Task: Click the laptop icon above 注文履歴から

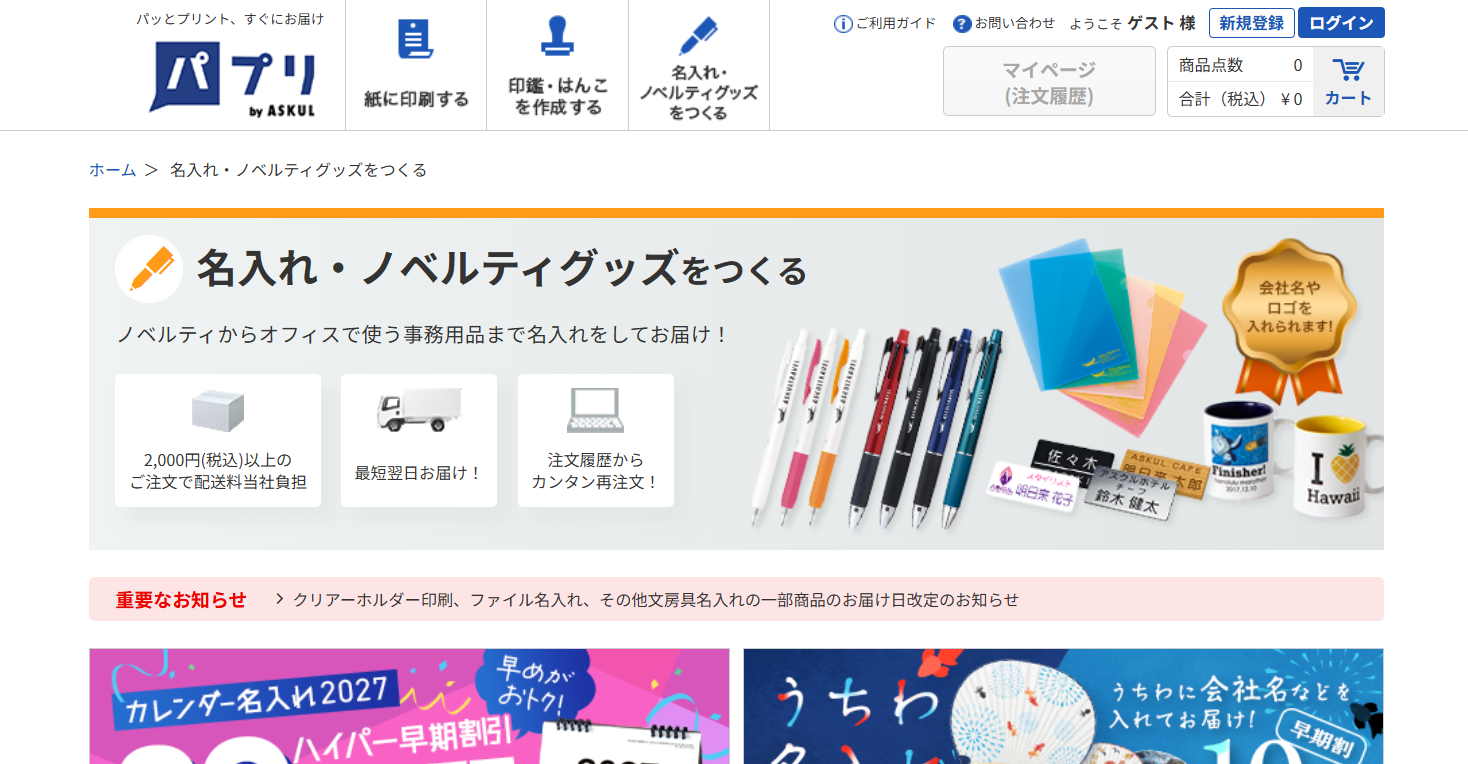Action: 595,410
